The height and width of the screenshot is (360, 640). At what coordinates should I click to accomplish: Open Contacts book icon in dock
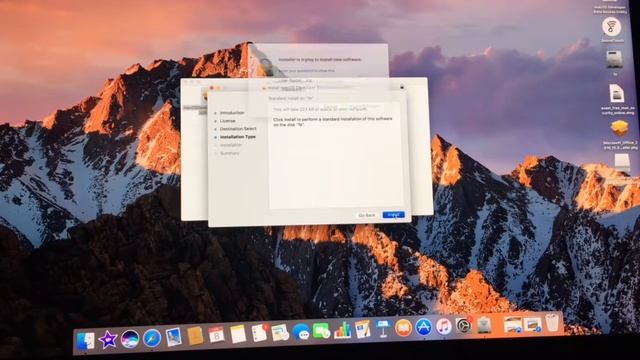tap(195, 336)
